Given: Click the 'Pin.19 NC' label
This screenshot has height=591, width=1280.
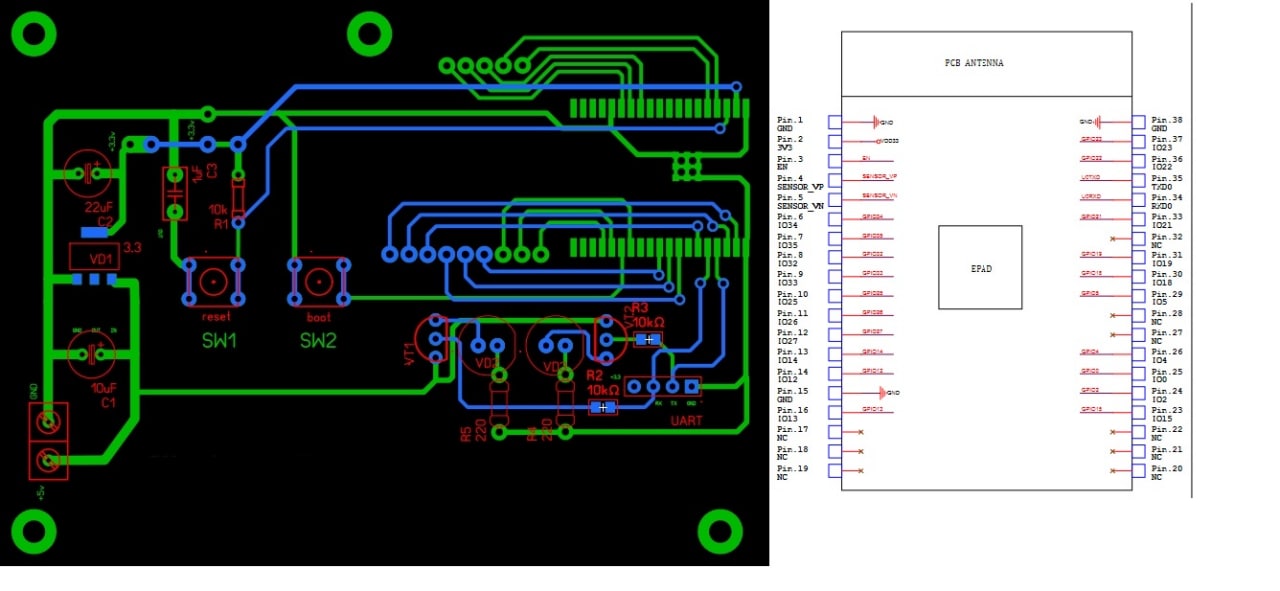Looking at the screenshot, I should [x=792, y=473].
